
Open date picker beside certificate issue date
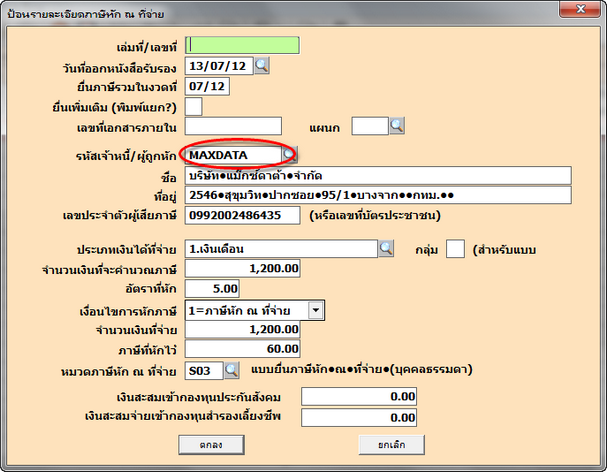[x=262, y=66]
